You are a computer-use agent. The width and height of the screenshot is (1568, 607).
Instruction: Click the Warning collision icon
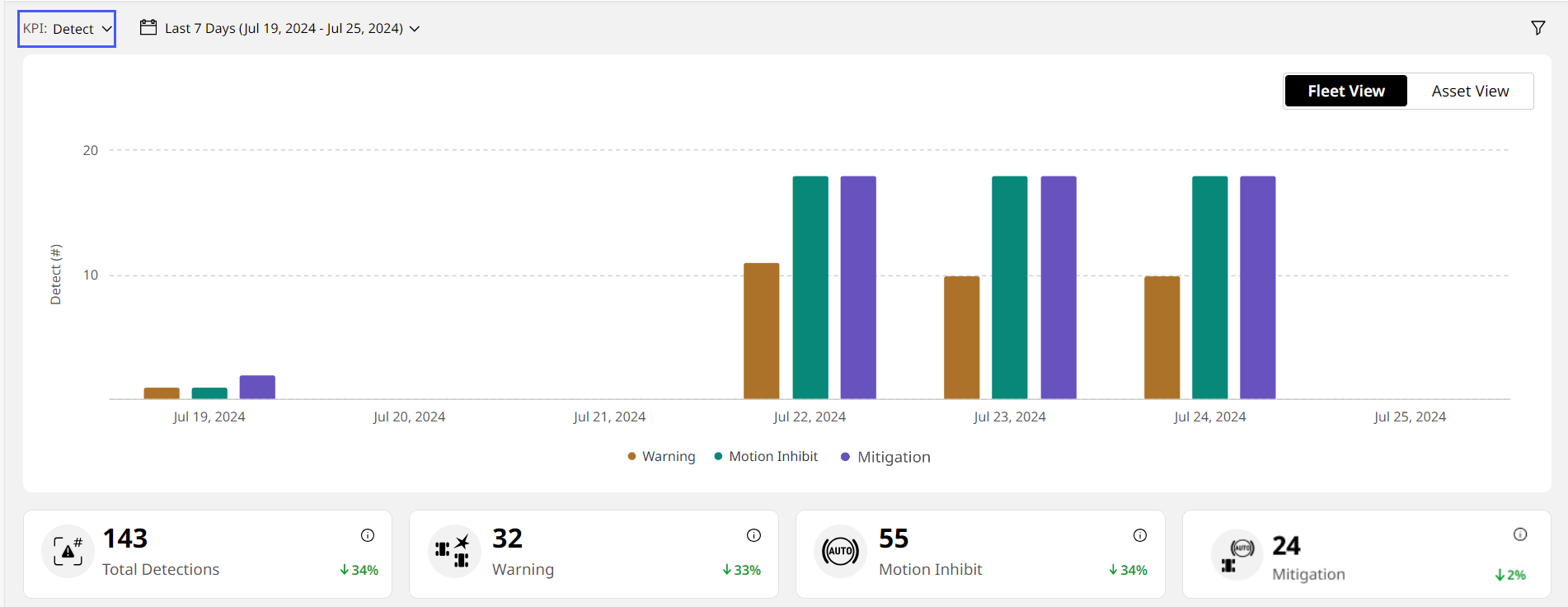coord(453,551)
